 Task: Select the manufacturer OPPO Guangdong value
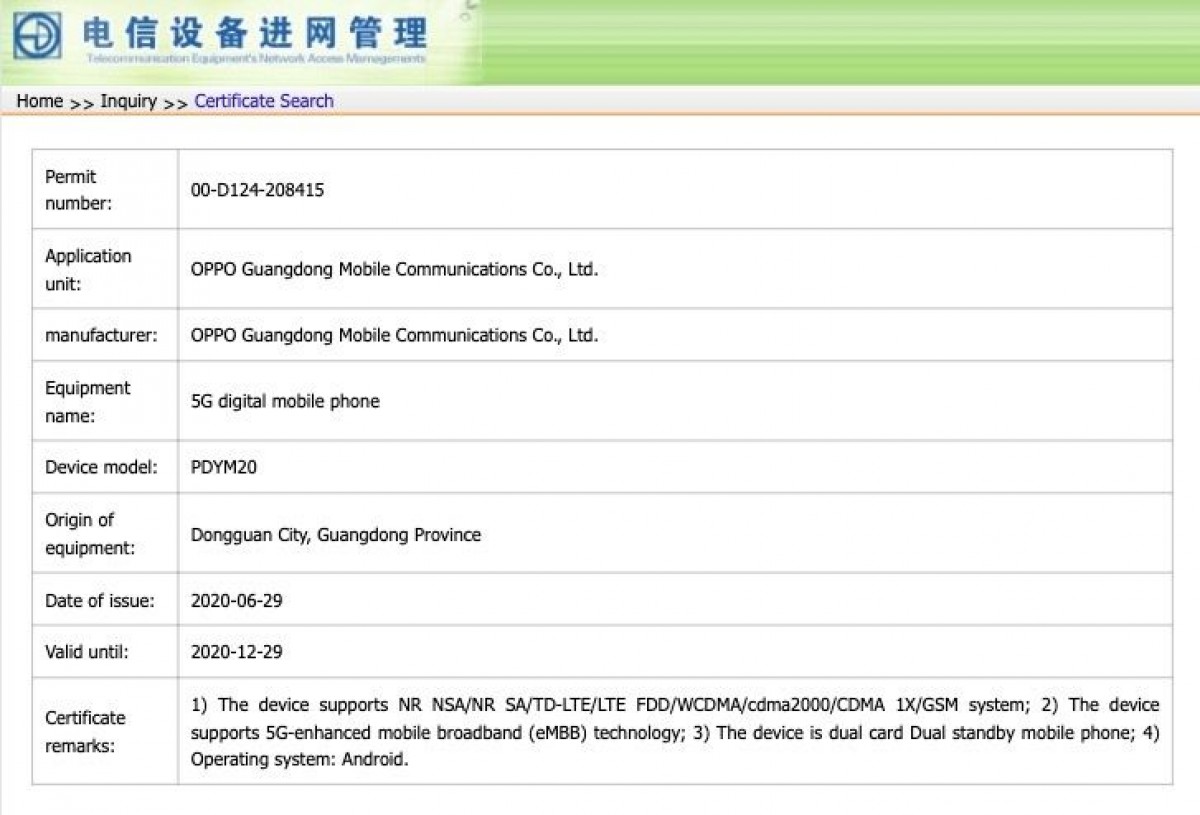pos(394,335)
